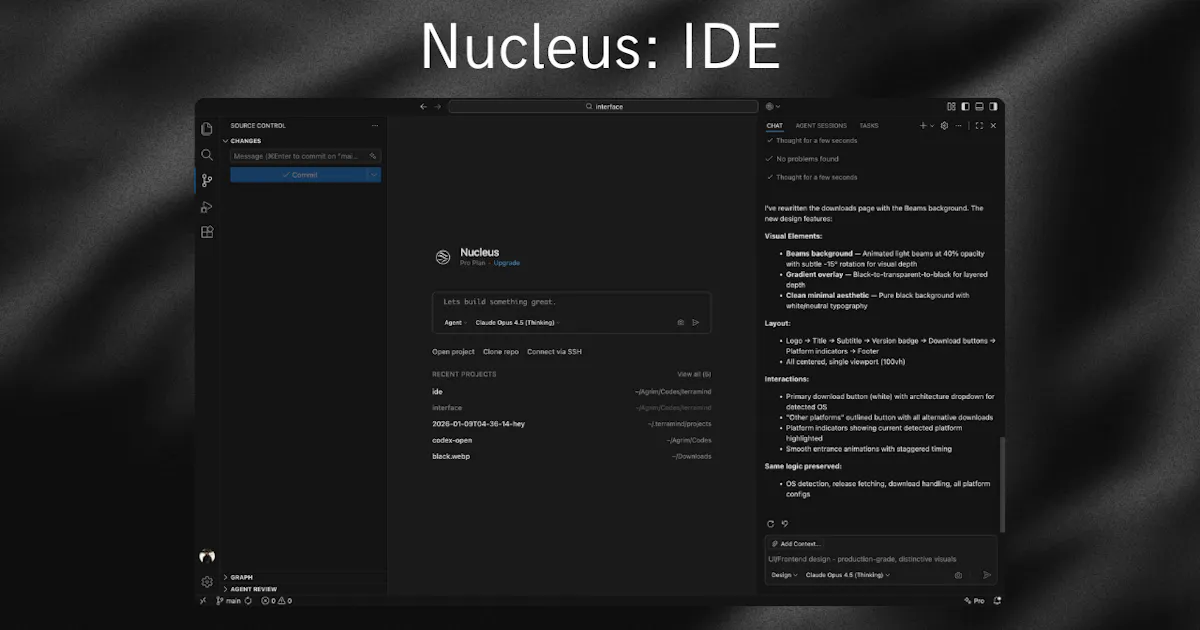The image size is (1200, 630).
Task: Click View all (5) recent projects
Action: [694, 374]
